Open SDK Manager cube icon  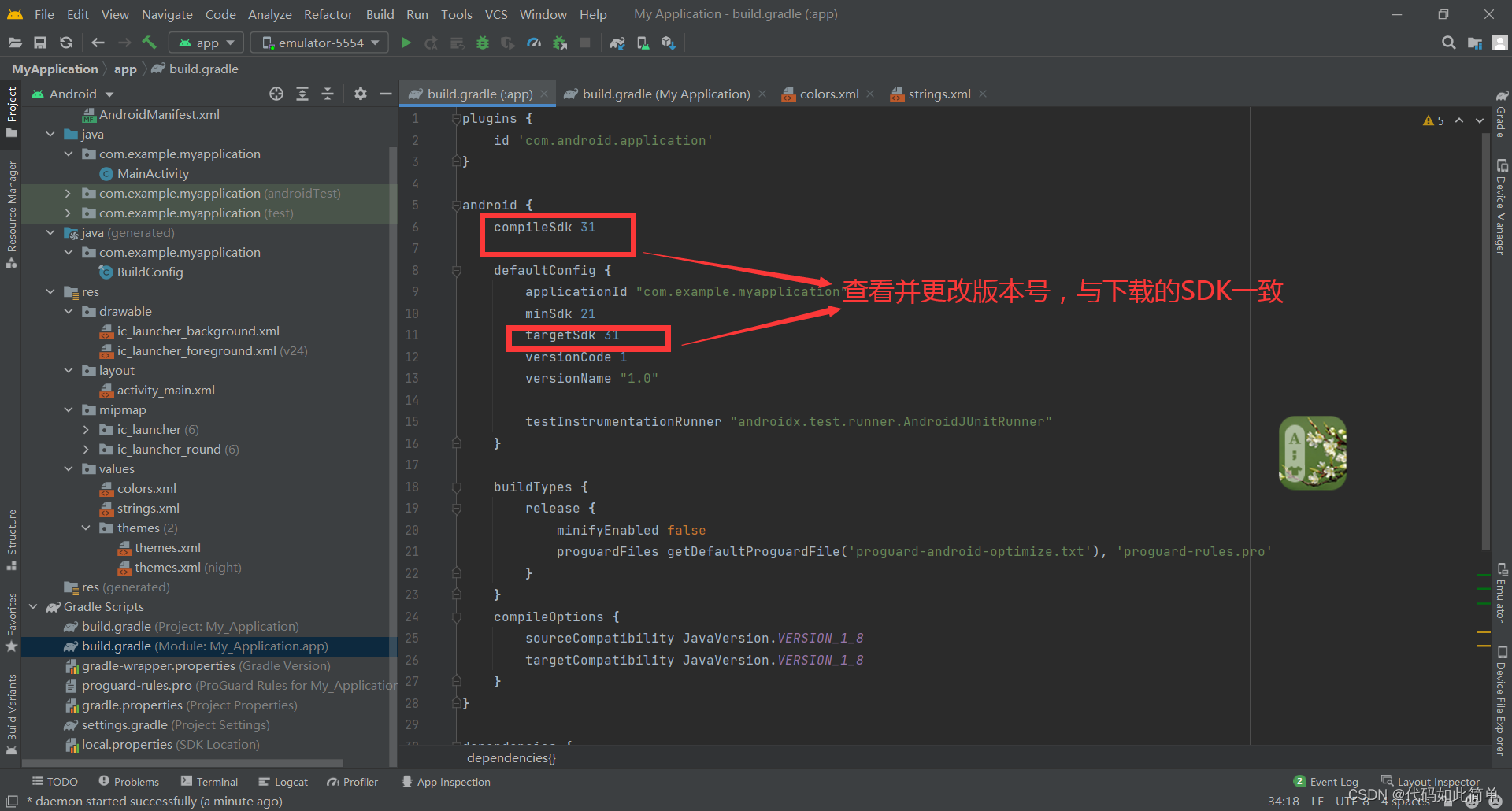pos(668,43)
